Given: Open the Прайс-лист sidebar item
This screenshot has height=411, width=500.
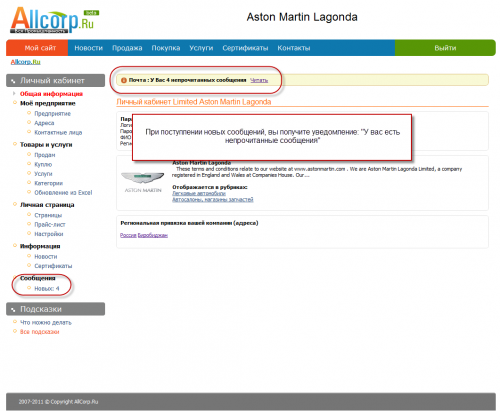Looking at the screenshot, I should [50, 224].
